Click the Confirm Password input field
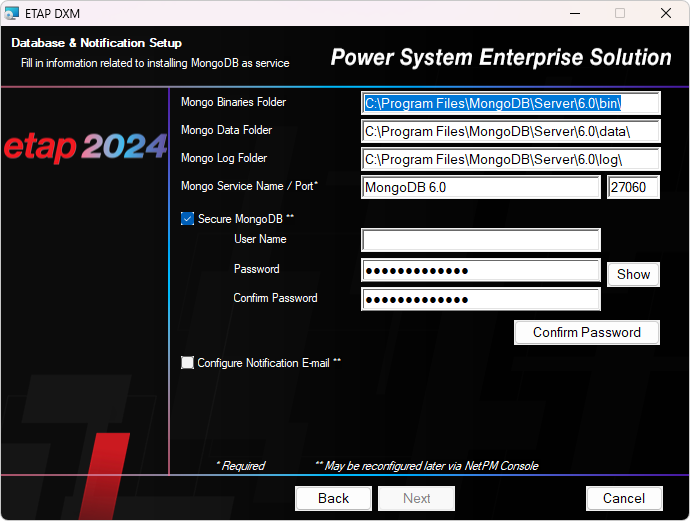The height and width of the screenshot is (521, 690). tap(481, 299)
